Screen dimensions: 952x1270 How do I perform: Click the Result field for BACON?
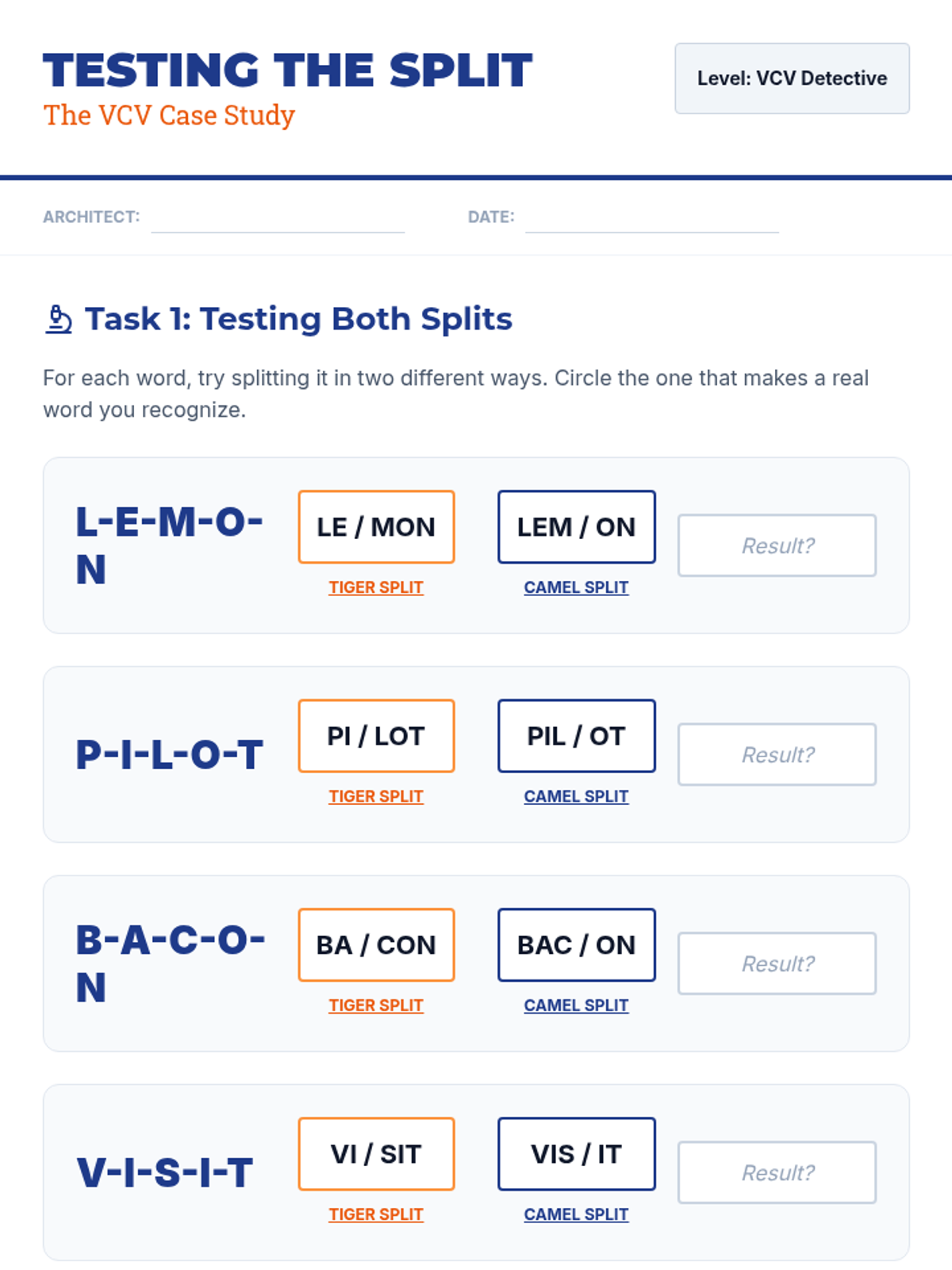click(x=777, y=964)
